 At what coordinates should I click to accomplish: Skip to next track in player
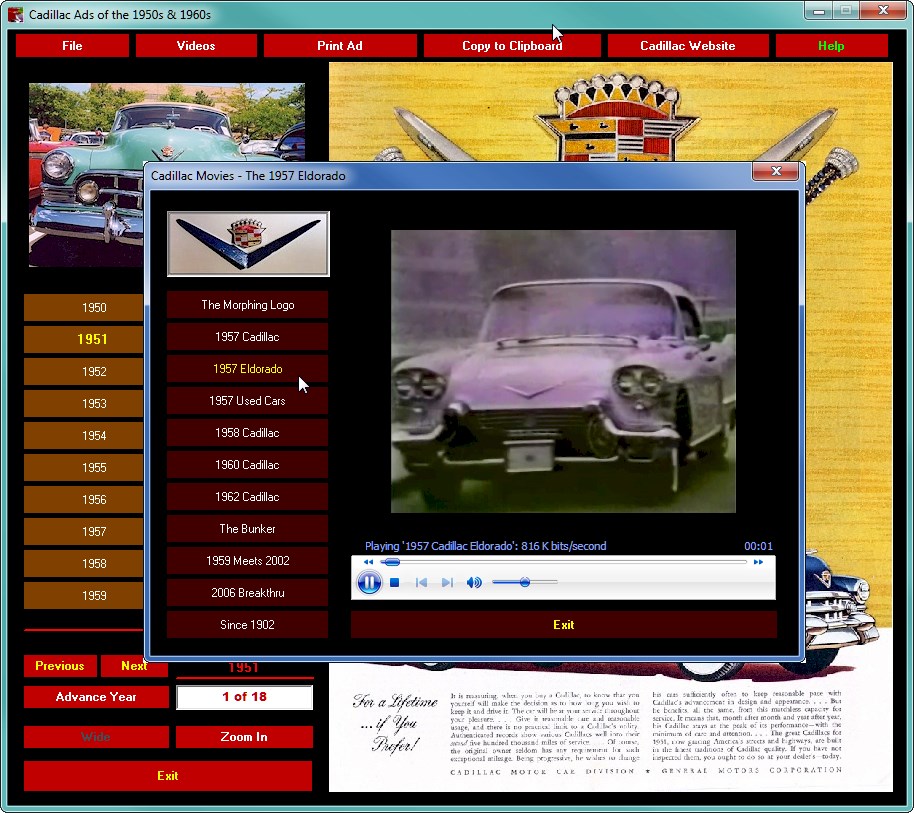tap(447, 582)
